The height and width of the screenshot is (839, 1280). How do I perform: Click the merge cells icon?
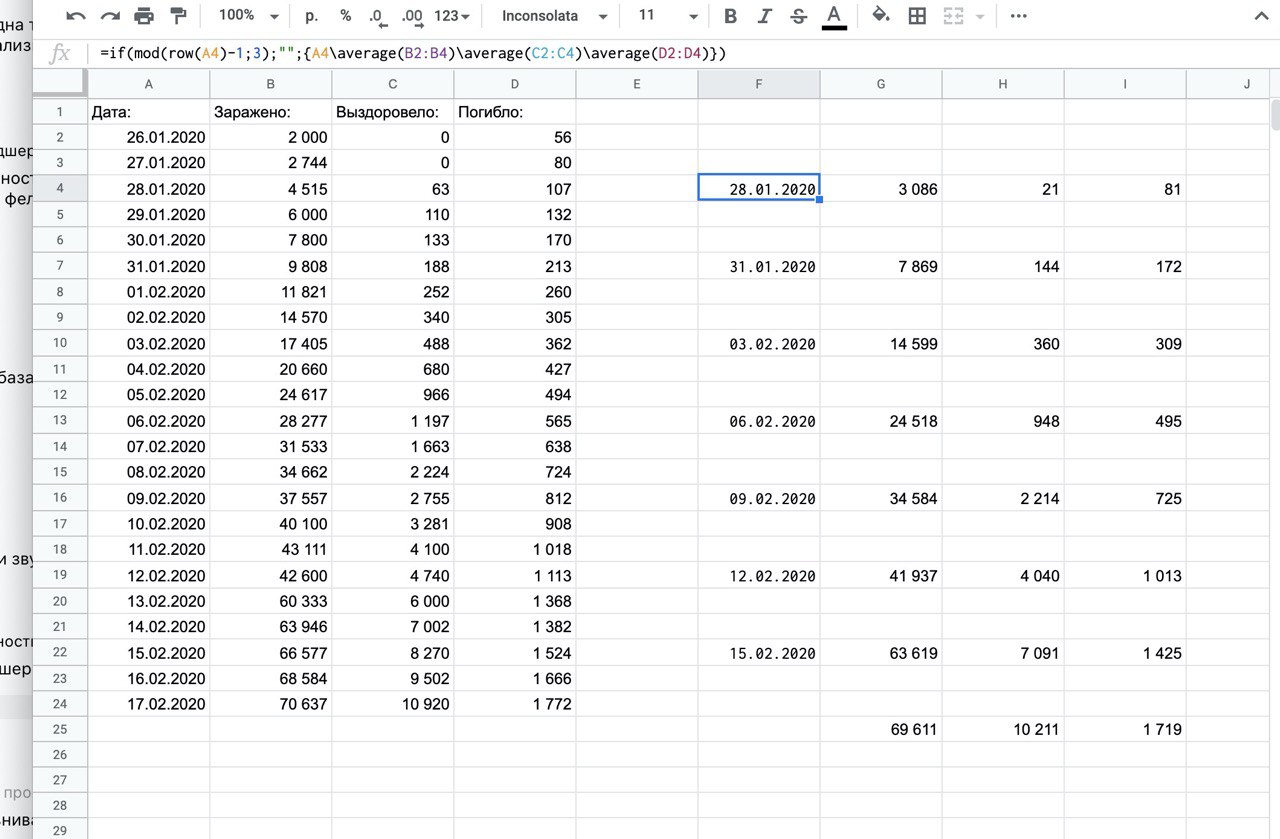pyautogui.click(x=954, y=16)
